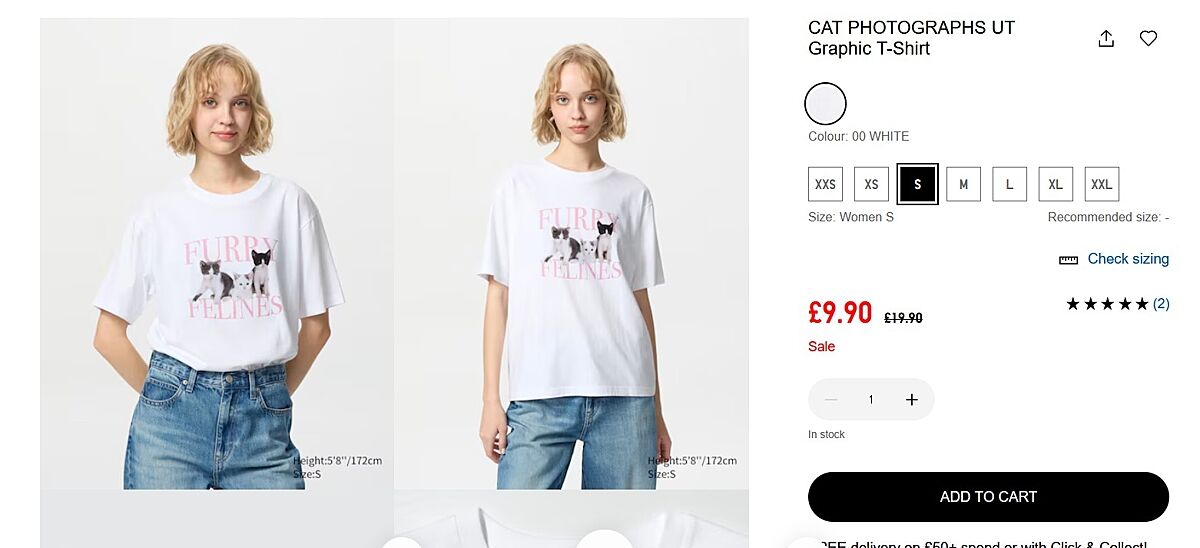Screen dimensions: 1200x548
Task: Select size XS
Action: (x=871, y=185)
